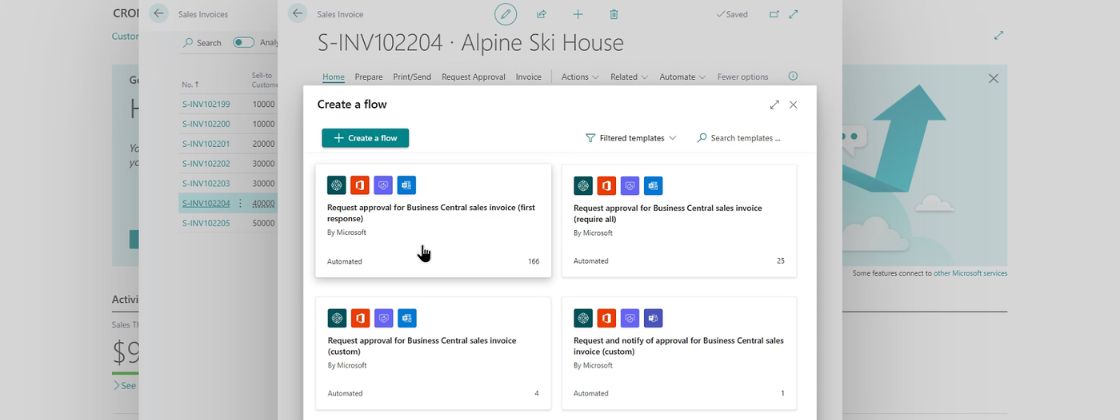Click the expand arrows icon on background page
The image size is (1120, 420).
tap(999, 35)
